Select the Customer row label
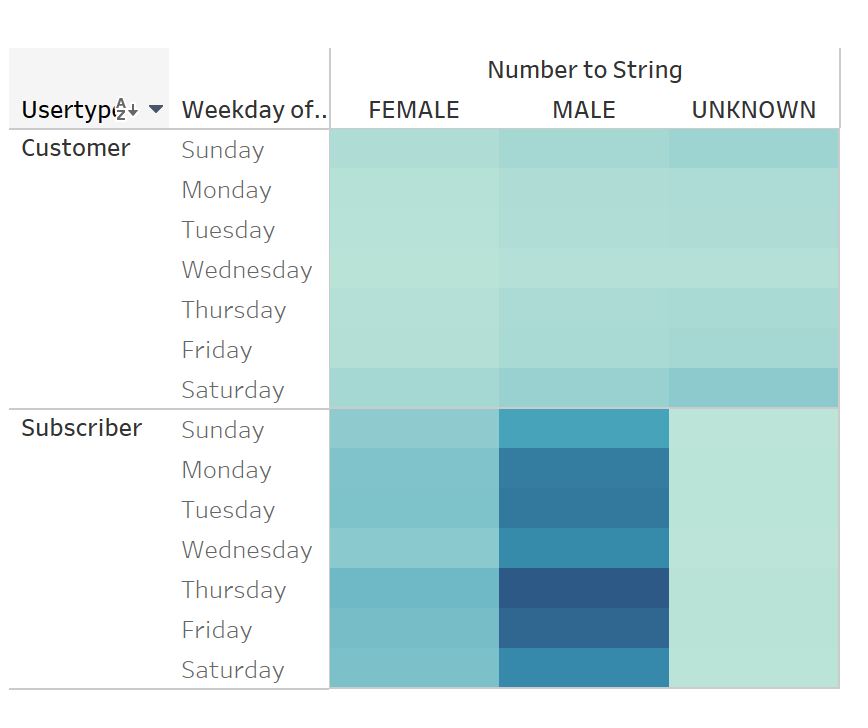This screenshot has height=728, width=868. tap(75, 148)
